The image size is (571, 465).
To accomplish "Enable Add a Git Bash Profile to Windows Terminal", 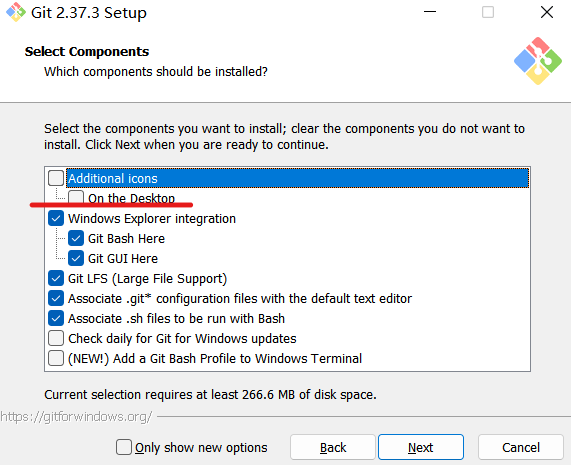I will [x=56, y=358].
